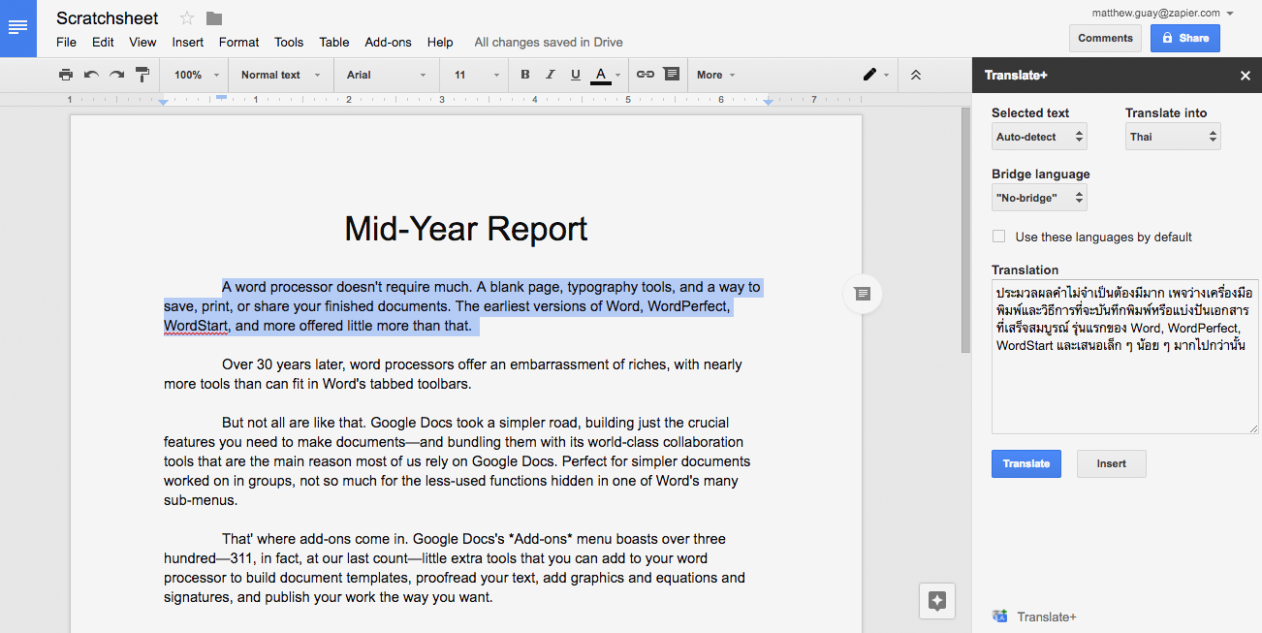Expand the Arial font dropdown
This screenshot has width=1262, height=633.
(386, 75)
